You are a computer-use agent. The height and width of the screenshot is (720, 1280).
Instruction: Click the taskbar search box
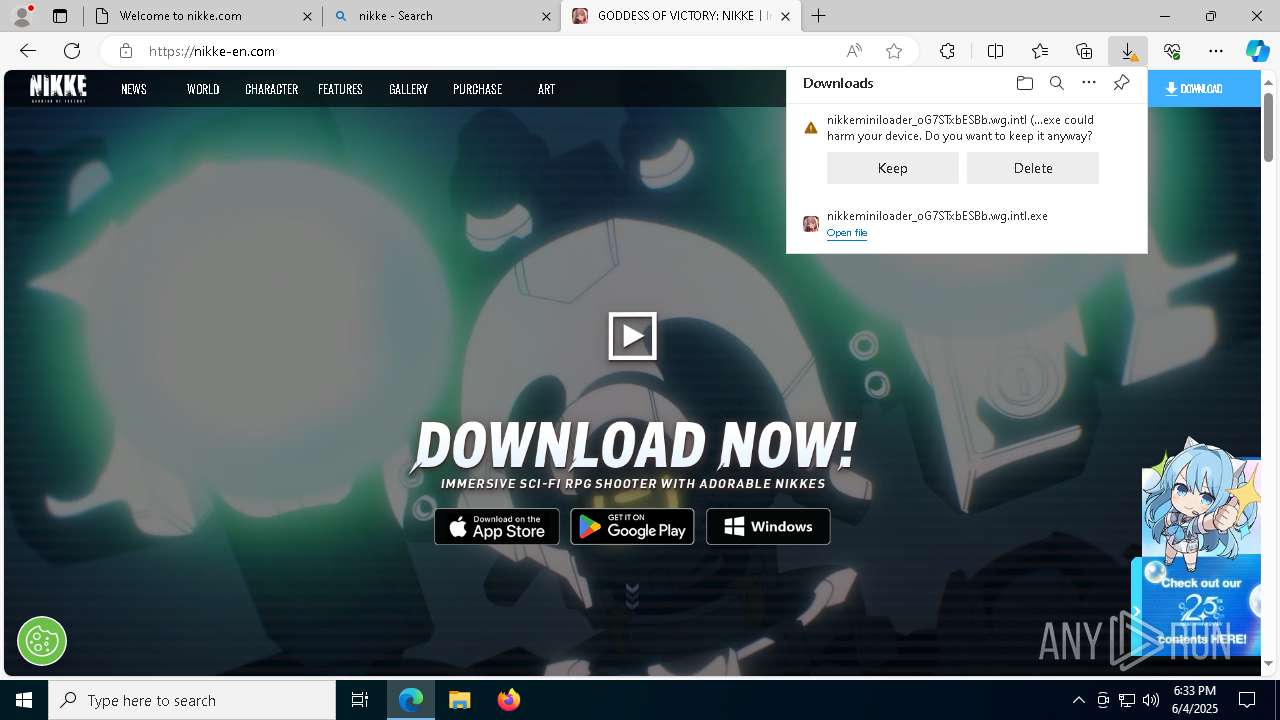192,700
